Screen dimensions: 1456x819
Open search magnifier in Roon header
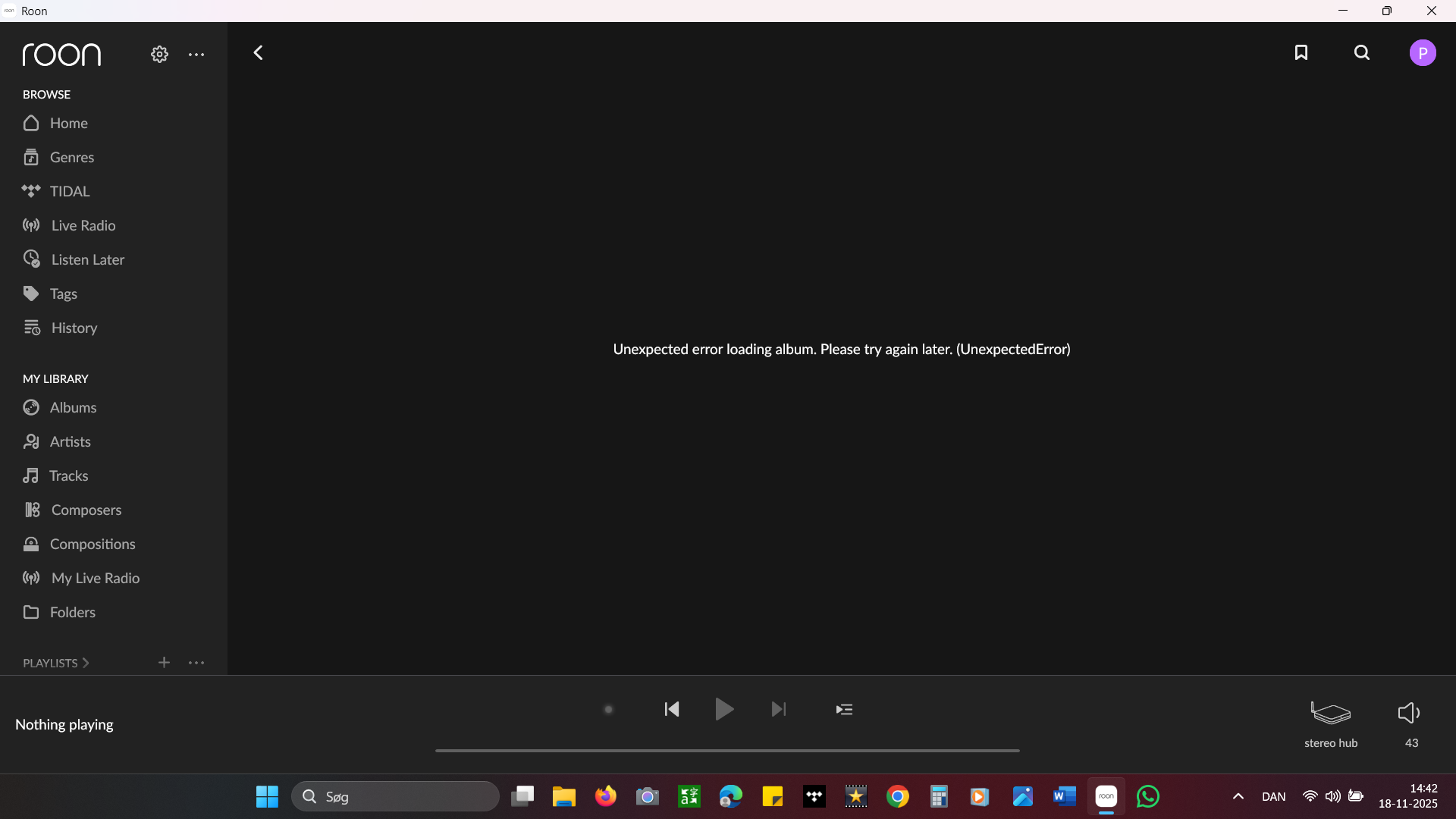click(x=1362, y=52)
